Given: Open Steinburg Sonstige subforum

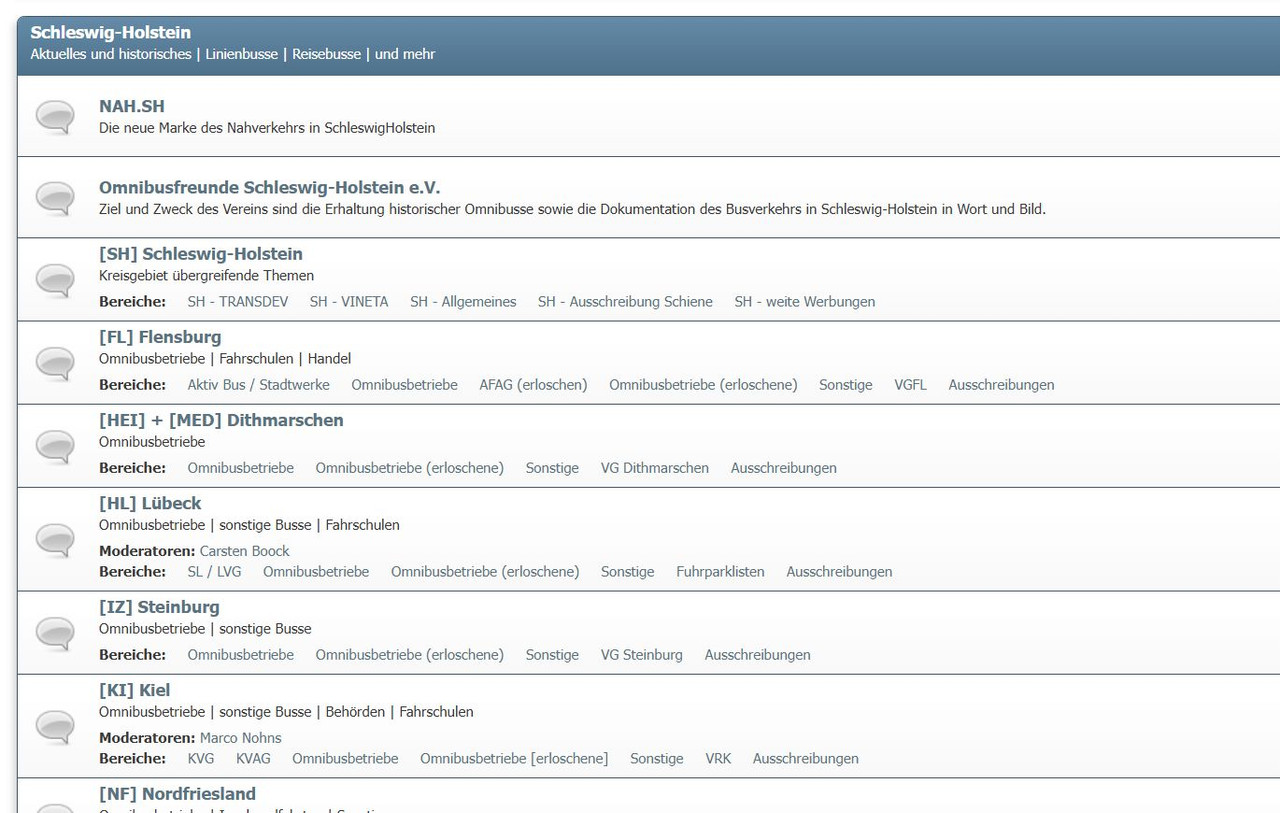Looking at the screenshot, I should (552, 654).
